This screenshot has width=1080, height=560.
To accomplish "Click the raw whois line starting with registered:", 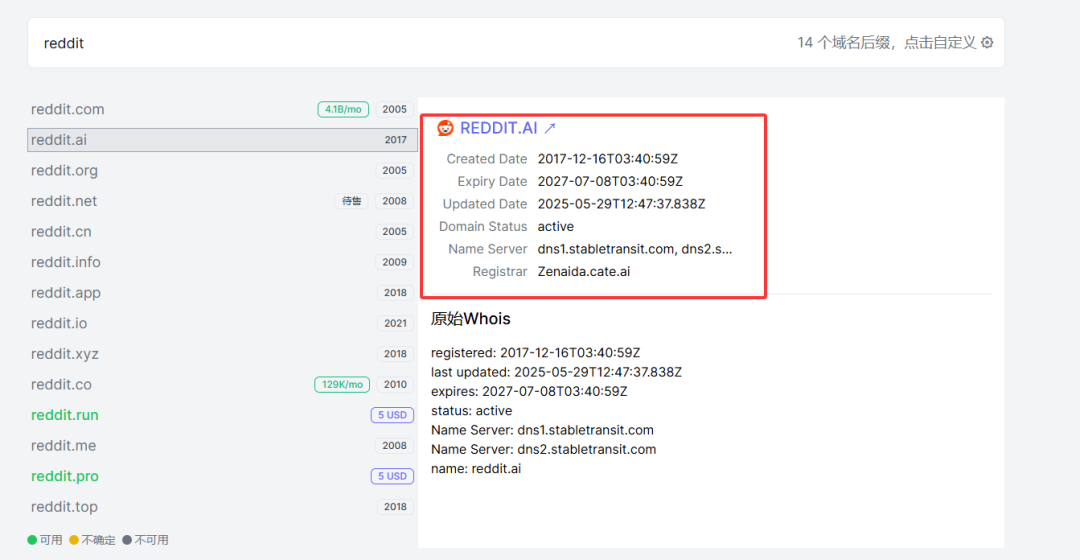I will [x=535, y=353].
